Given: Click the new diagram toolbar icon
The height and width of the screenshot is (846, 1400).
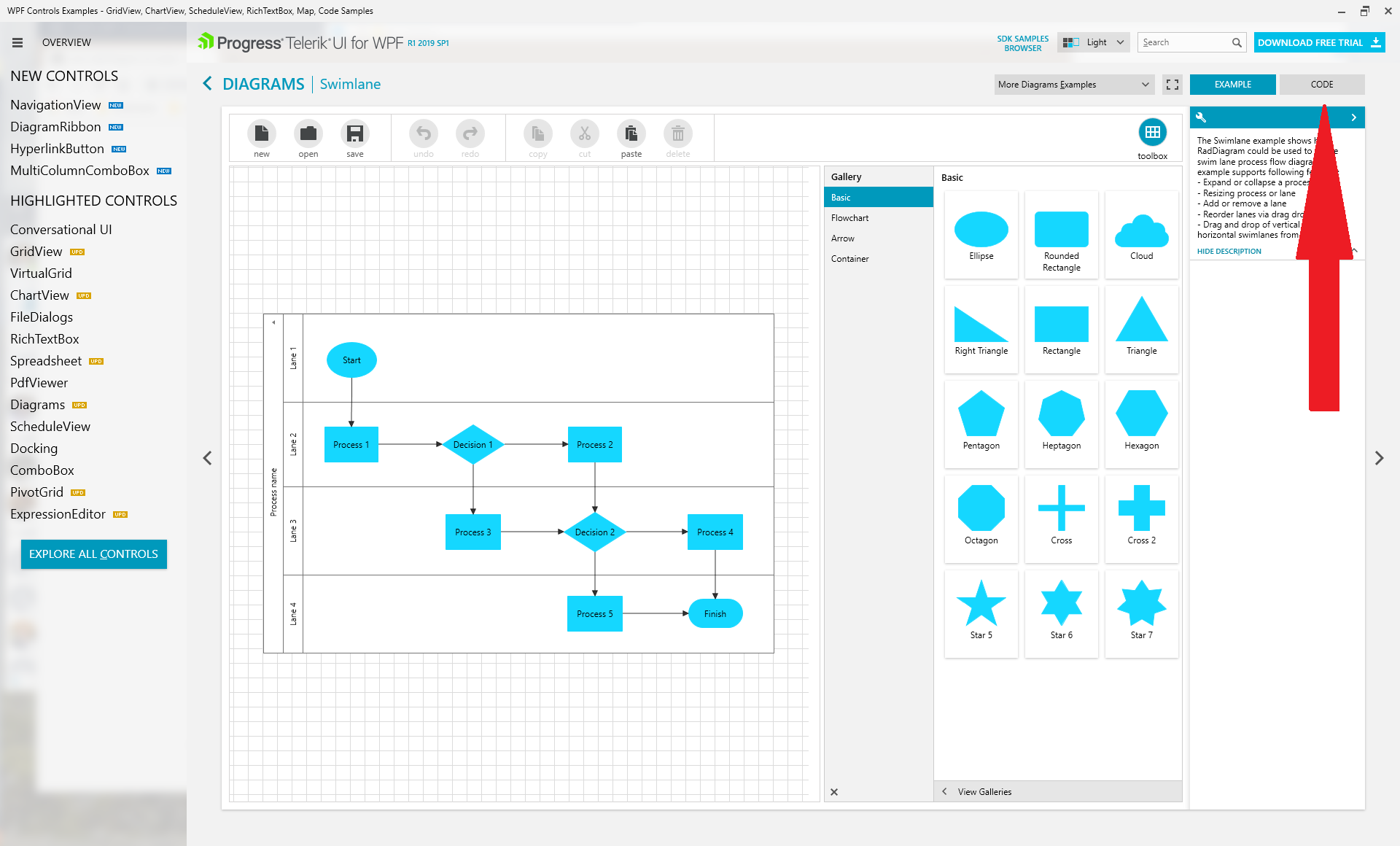Looking at the screenshot, I should tap(262, 134).
